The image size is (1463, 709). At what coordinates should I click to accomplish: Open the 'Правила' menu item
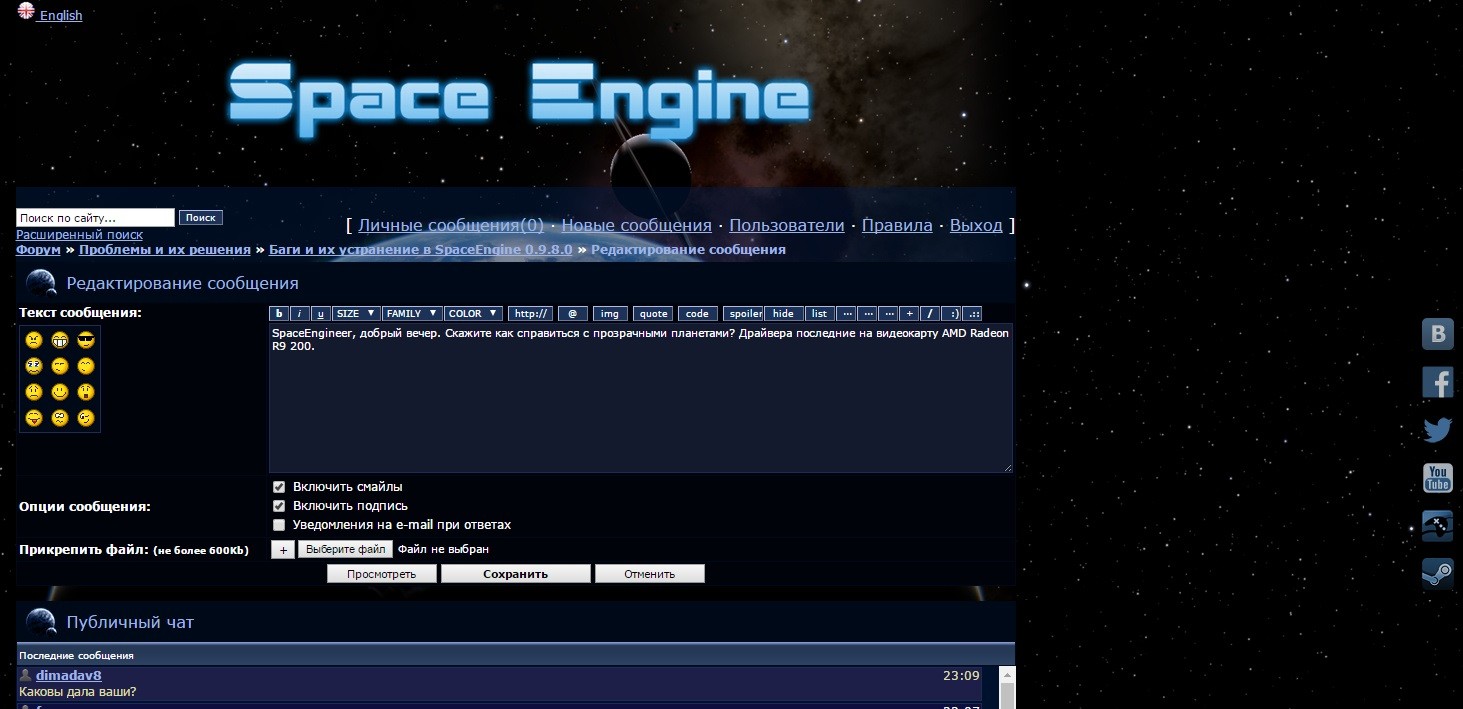pyautogui.click(x=897, y=226)
